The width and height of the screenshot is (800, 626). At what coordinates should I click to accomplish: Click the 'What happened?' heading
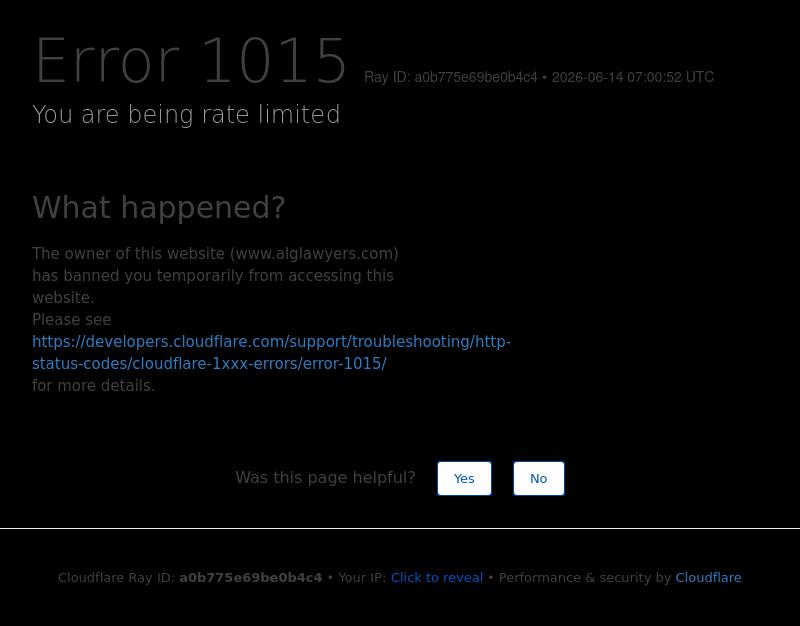pos(159,207)
